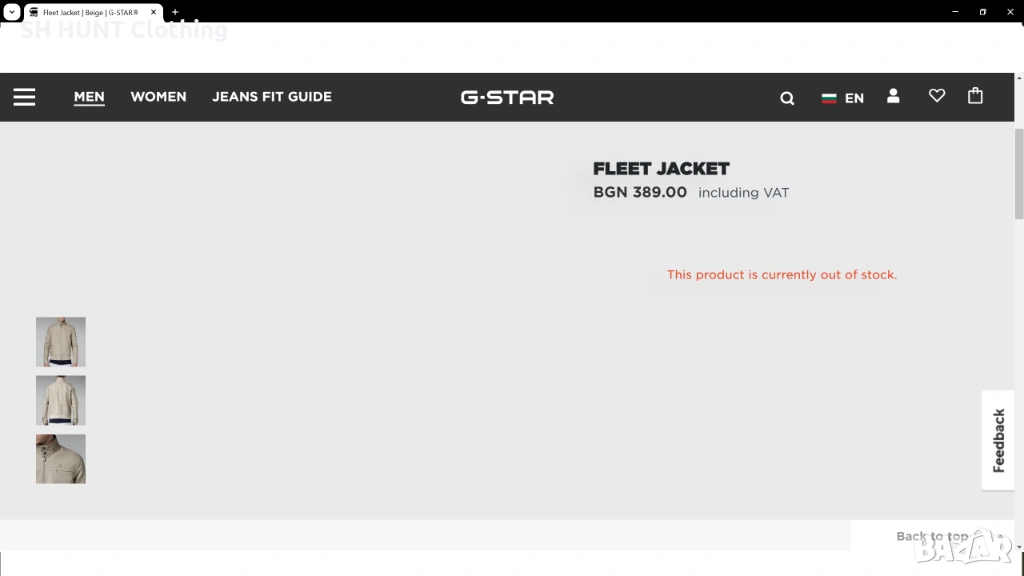This screenshot has height=576, width=1024.
Task: Select the WOMEN menu item
Action: tap(158, 97)
